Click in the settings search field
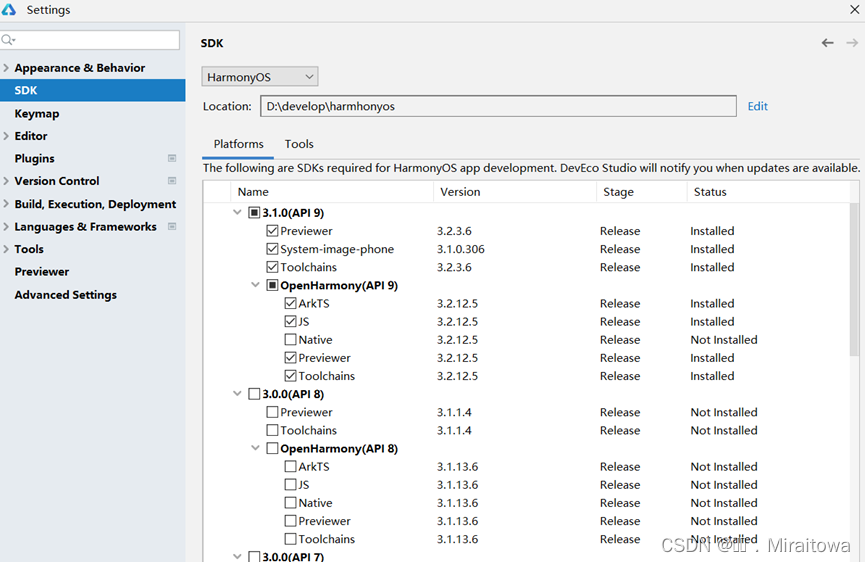 coord(90,40)
